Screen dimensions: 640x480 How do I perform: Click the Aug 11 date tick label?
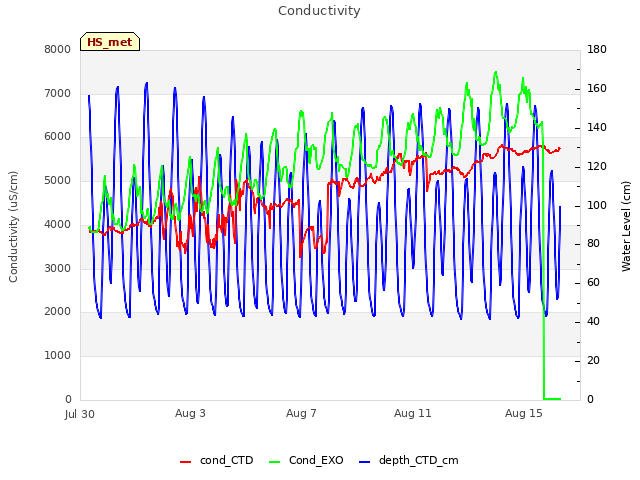point(412,413)
